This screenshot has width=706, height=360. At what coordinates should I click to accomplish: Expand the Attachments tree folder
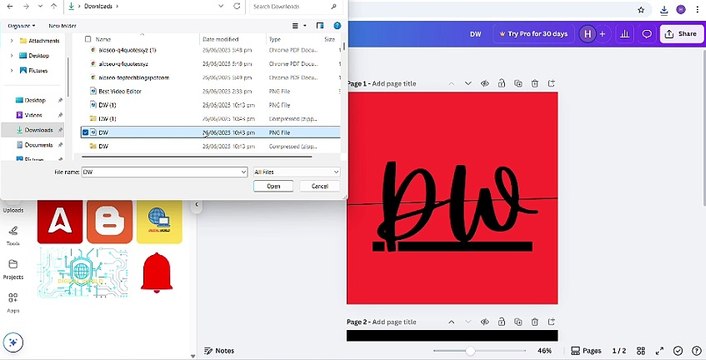pos(12,41)
